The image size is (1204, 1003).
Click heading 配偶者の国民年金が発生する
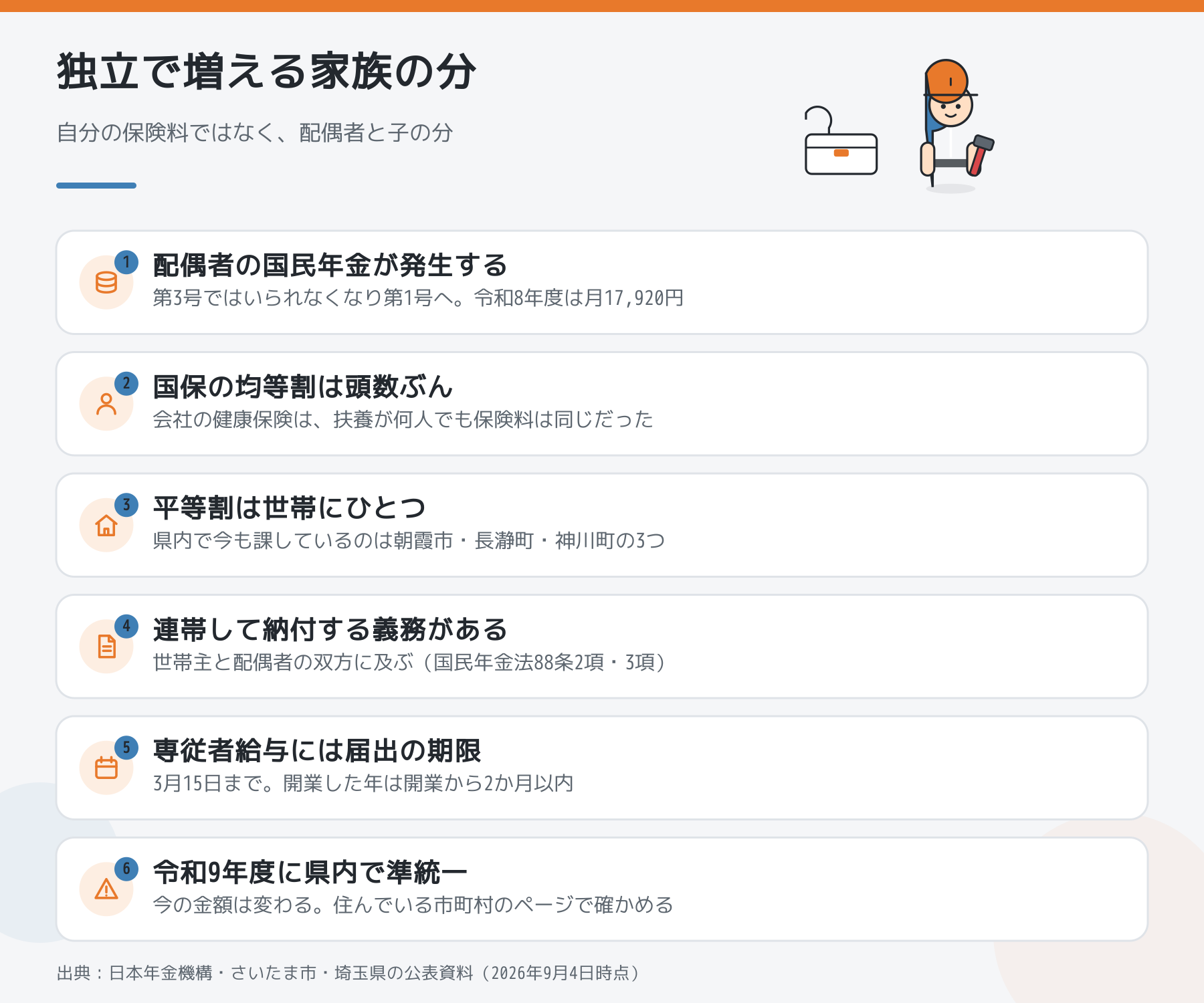pyautogui.click(x=330, y=265)
